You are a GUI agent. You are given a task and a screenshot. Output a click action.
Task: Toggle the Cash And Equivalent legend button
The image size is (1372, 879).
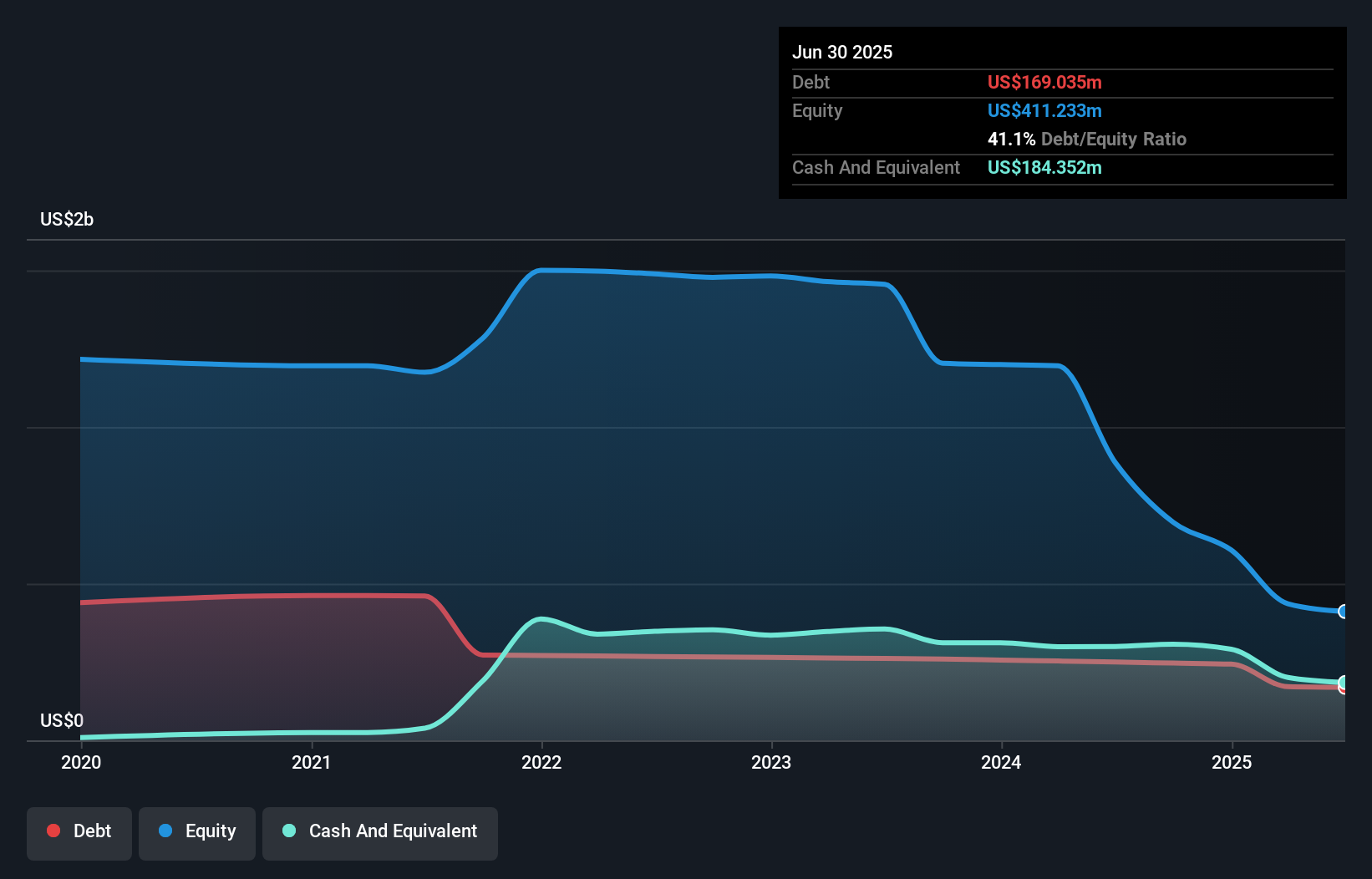[380, 833]
